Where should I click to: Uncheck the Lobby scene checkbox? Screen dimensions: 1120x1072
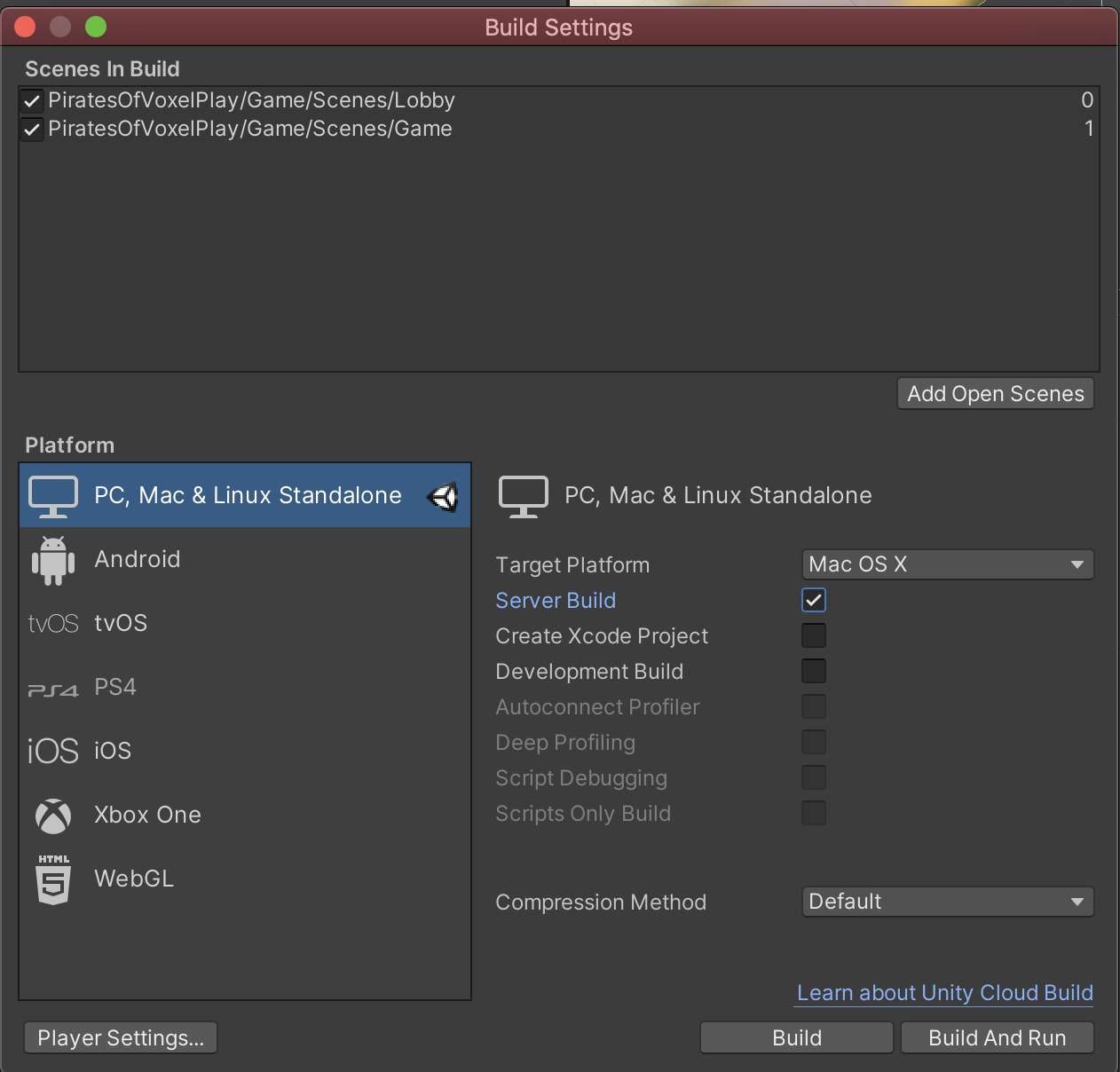(x=32, y=101)
